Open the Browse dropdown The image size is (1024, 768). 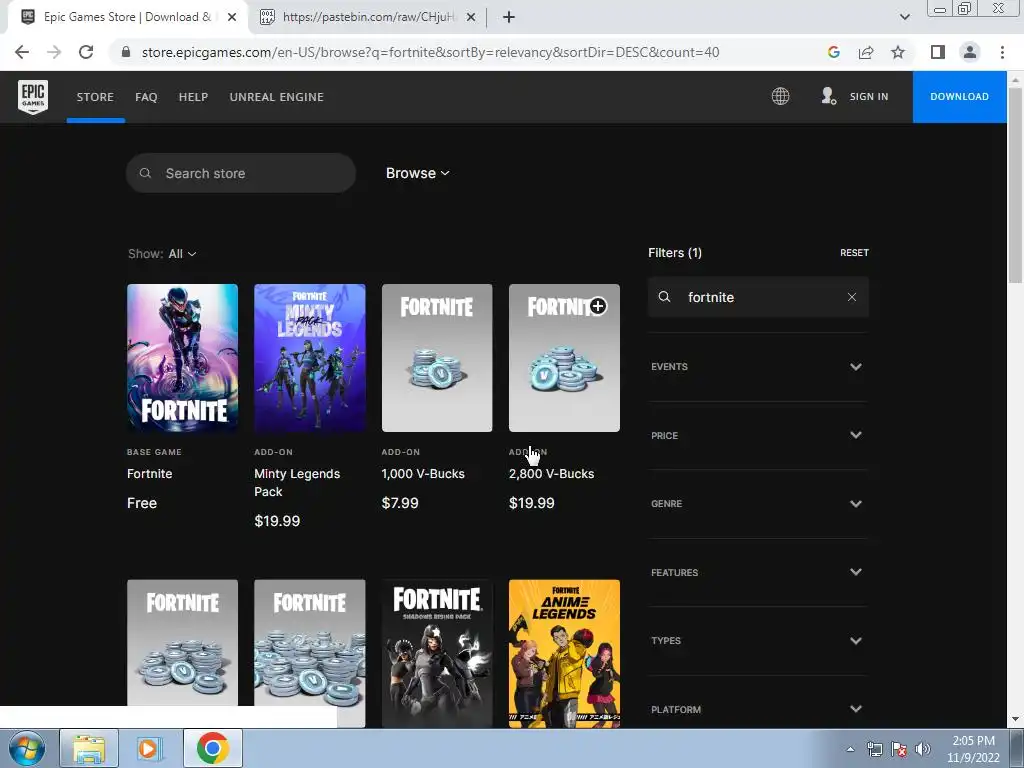click(417, 173)
